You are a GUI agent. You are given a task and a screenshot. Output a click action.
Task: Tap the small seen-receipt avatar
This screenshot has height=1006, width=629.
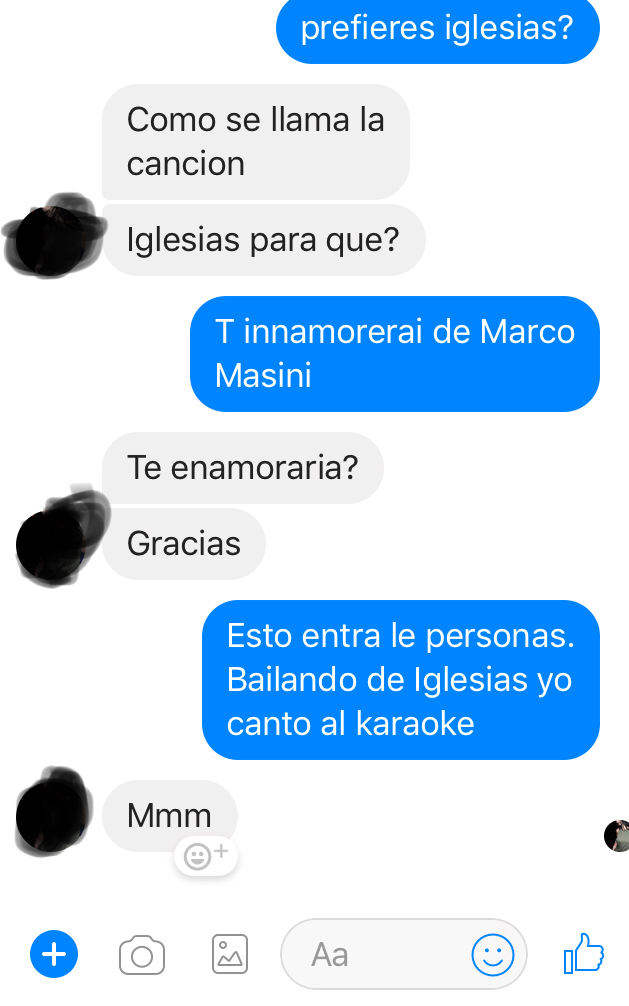(617, 835)
